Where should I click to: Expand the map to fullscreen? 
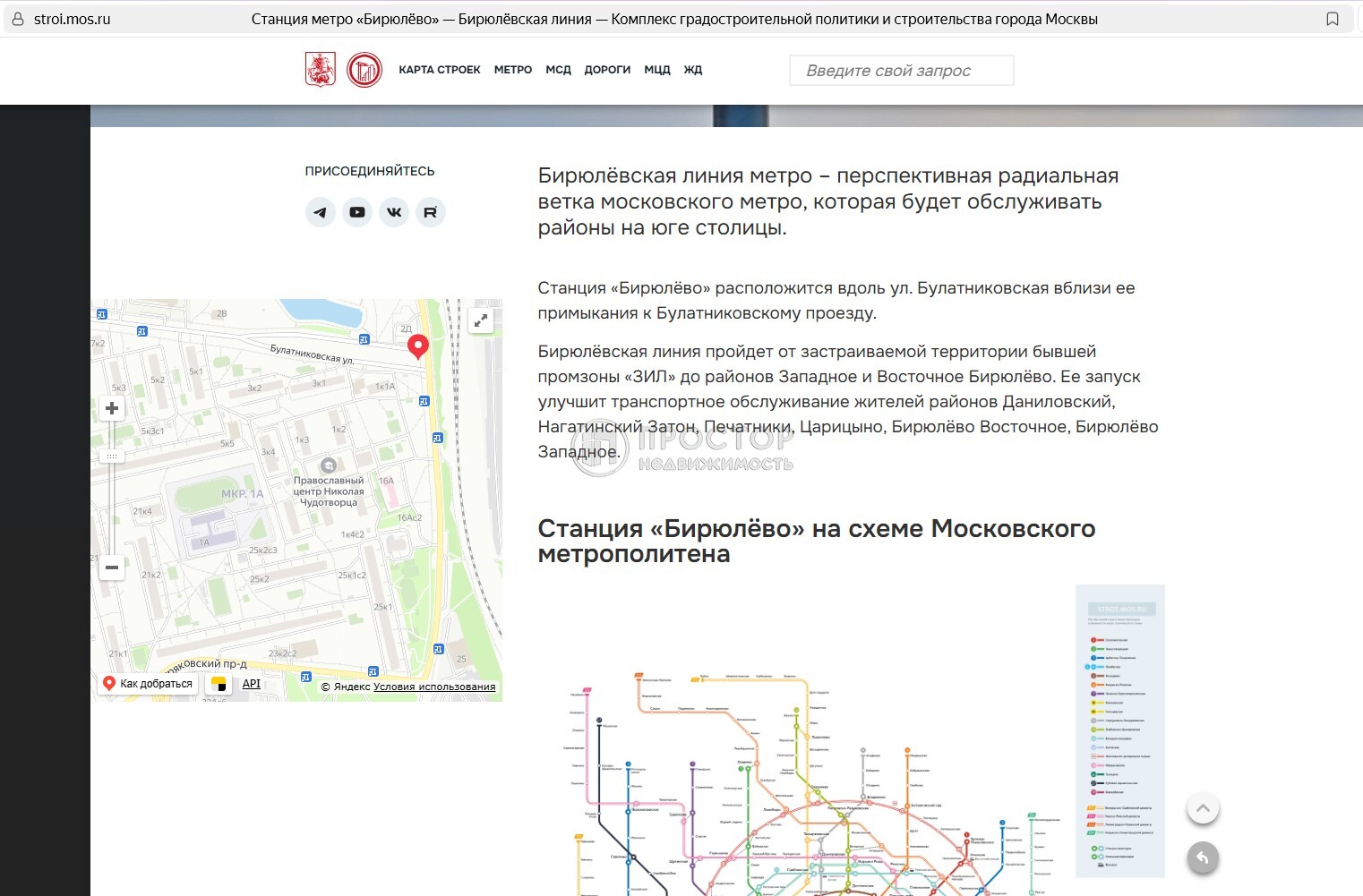tap(481, 320)
